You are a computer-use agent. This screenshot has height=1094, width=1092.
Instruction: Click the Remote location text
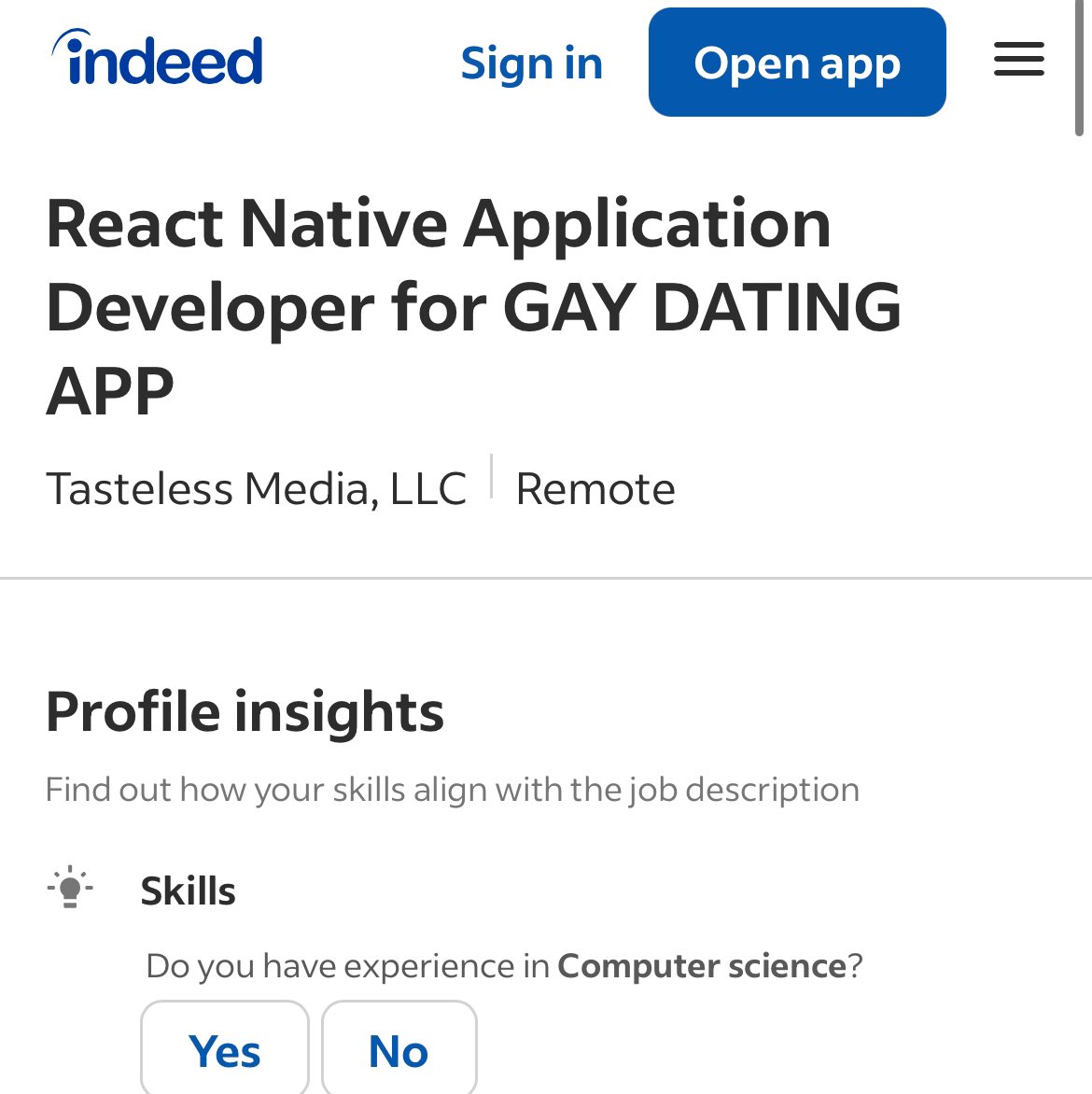click(595, 488)
